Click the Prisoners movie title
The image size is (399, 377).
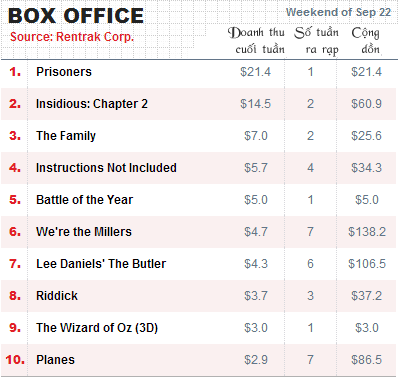tap(64, 72)
